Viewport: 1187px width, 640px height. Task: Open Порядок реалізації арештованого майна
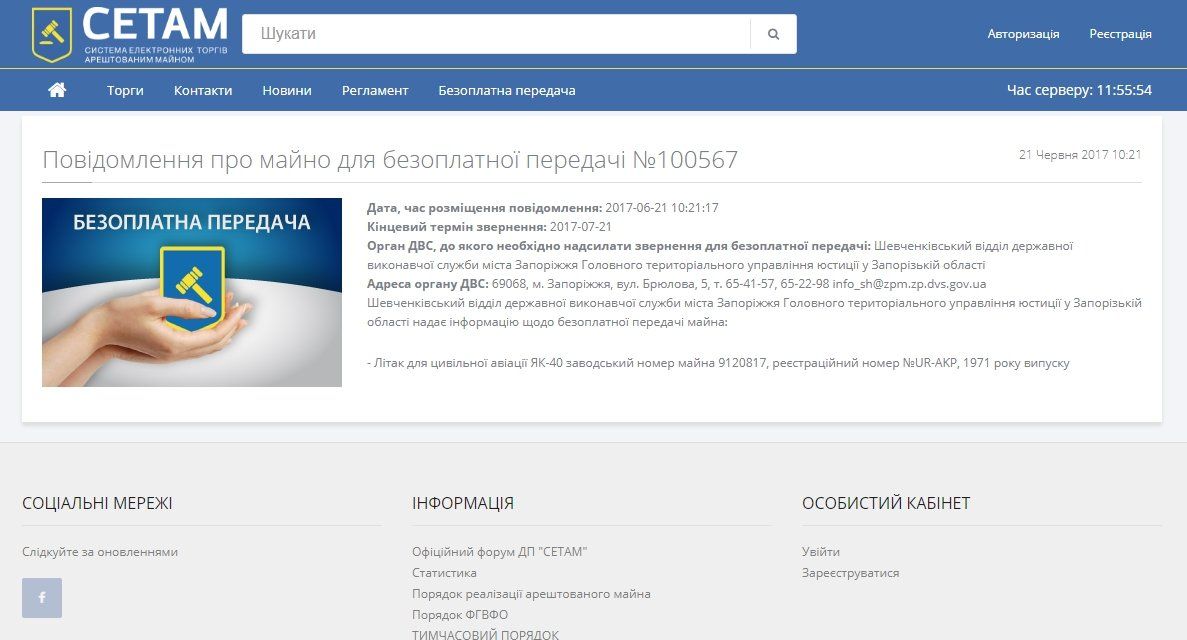click(x=531, y=593)
